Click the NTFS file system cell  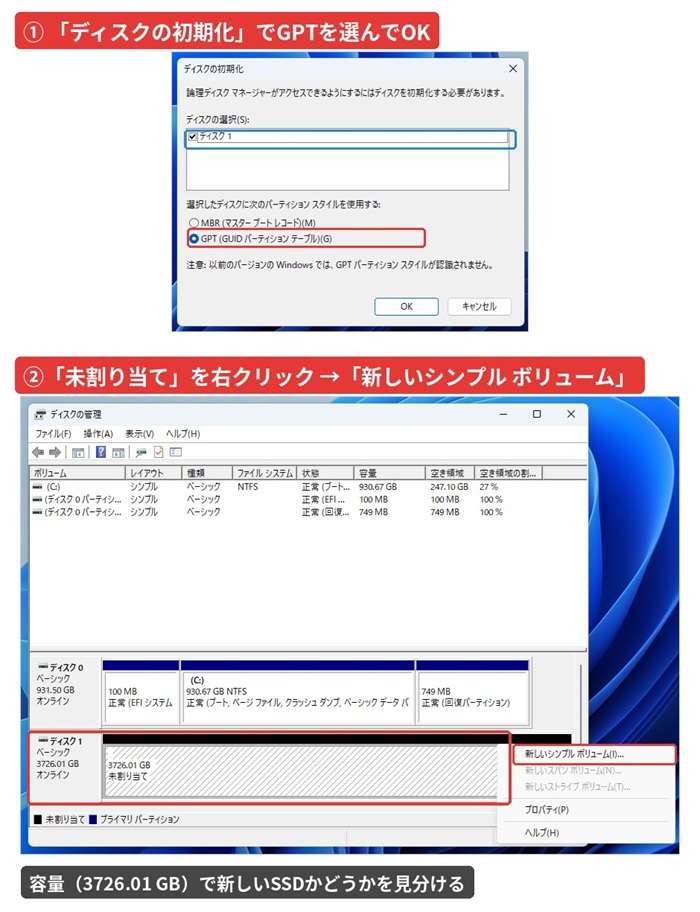click(x=248, y=487)
